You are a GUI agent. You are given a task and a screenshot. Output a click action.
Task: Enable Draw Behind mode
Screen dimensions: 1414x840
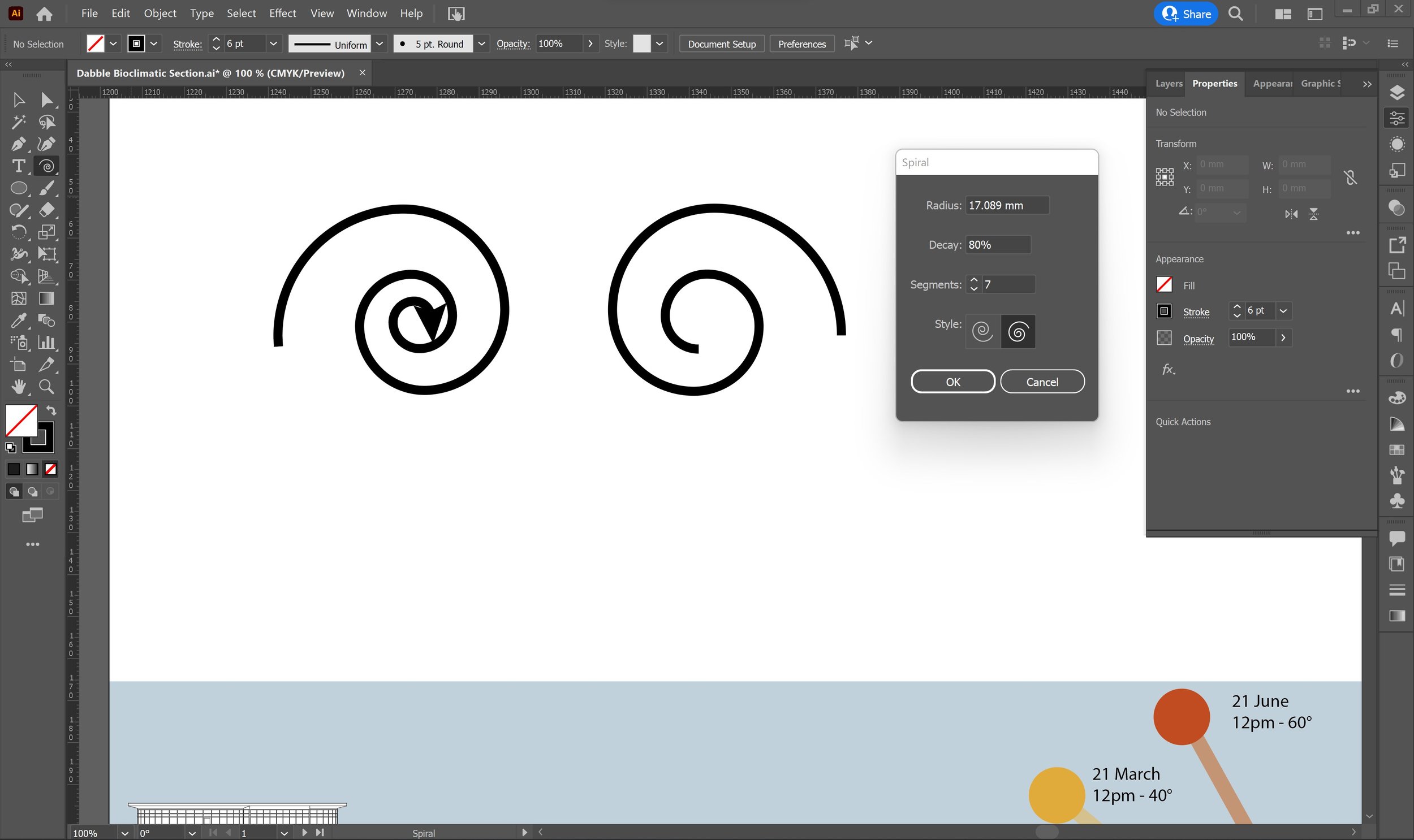click(32, 491)
